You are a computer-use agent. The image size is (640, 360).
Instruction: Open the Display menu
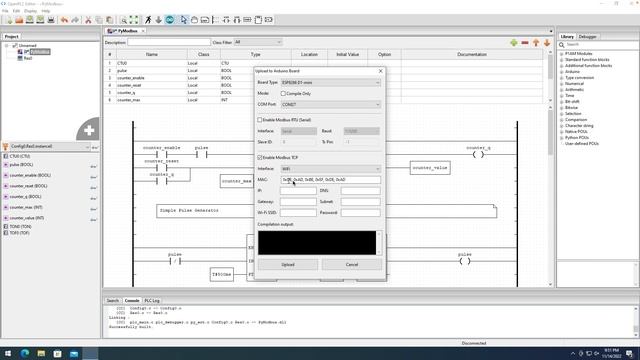31,11
